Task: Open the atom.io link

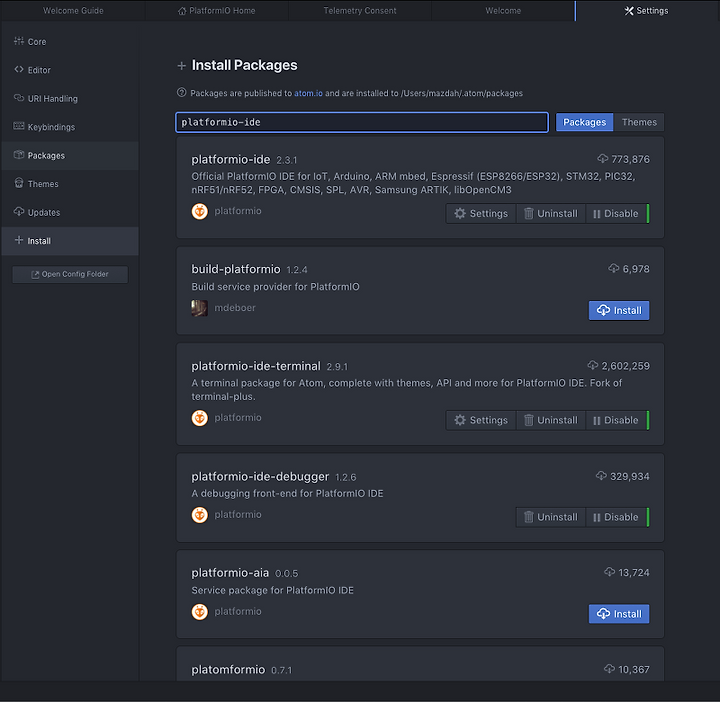Action: [308, 93]
